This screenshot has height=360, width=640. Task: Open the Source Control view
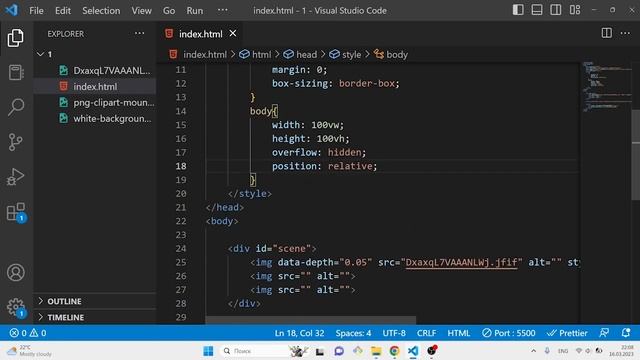(16, 142)
